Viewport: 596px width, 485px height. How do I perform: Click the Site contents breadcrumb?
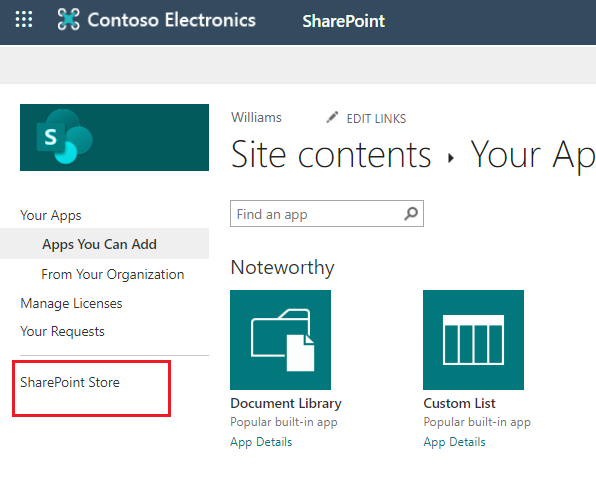click(331, 154)
